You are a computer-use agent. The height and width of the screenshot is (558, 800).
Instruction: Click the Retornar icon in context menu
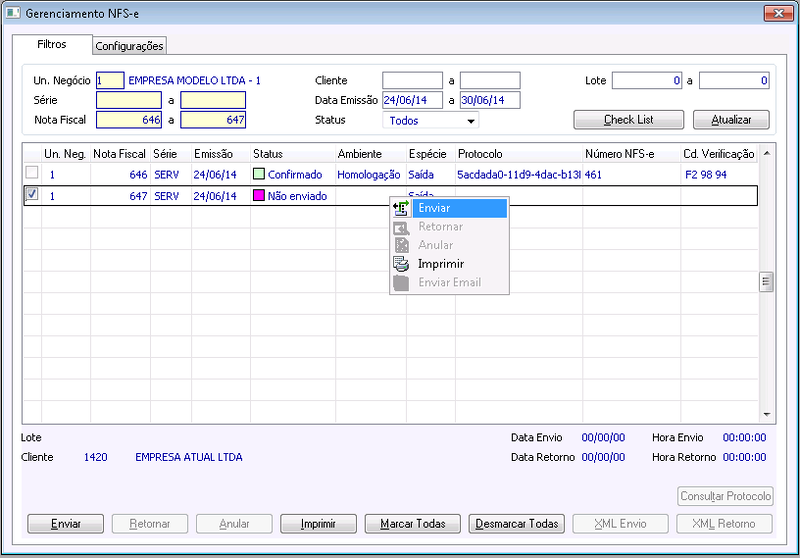click(x=401, y=227)
